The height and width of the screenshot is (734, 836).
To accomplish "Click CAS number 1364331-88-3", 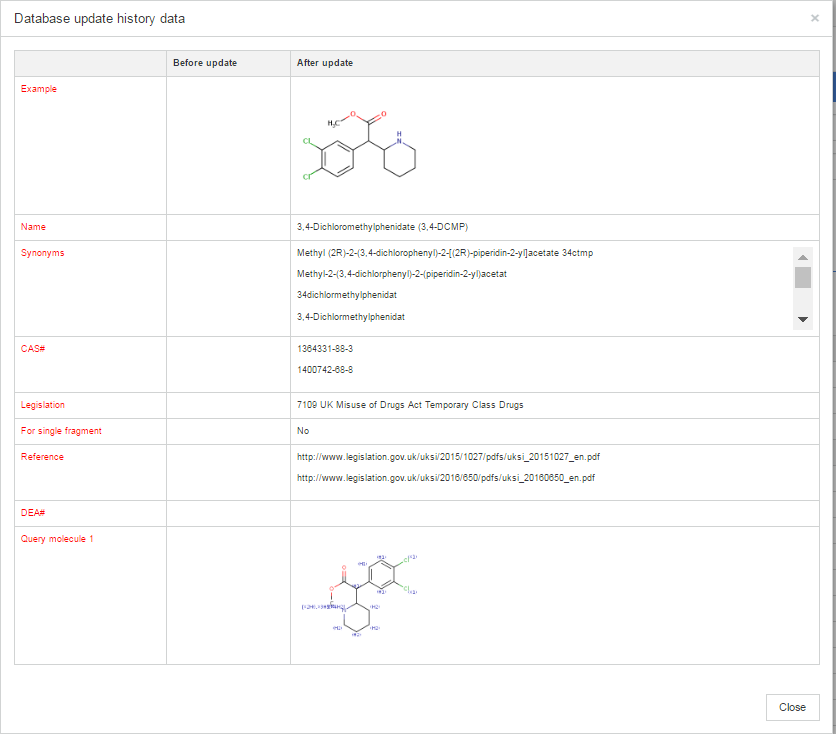I will pos(325,349).
